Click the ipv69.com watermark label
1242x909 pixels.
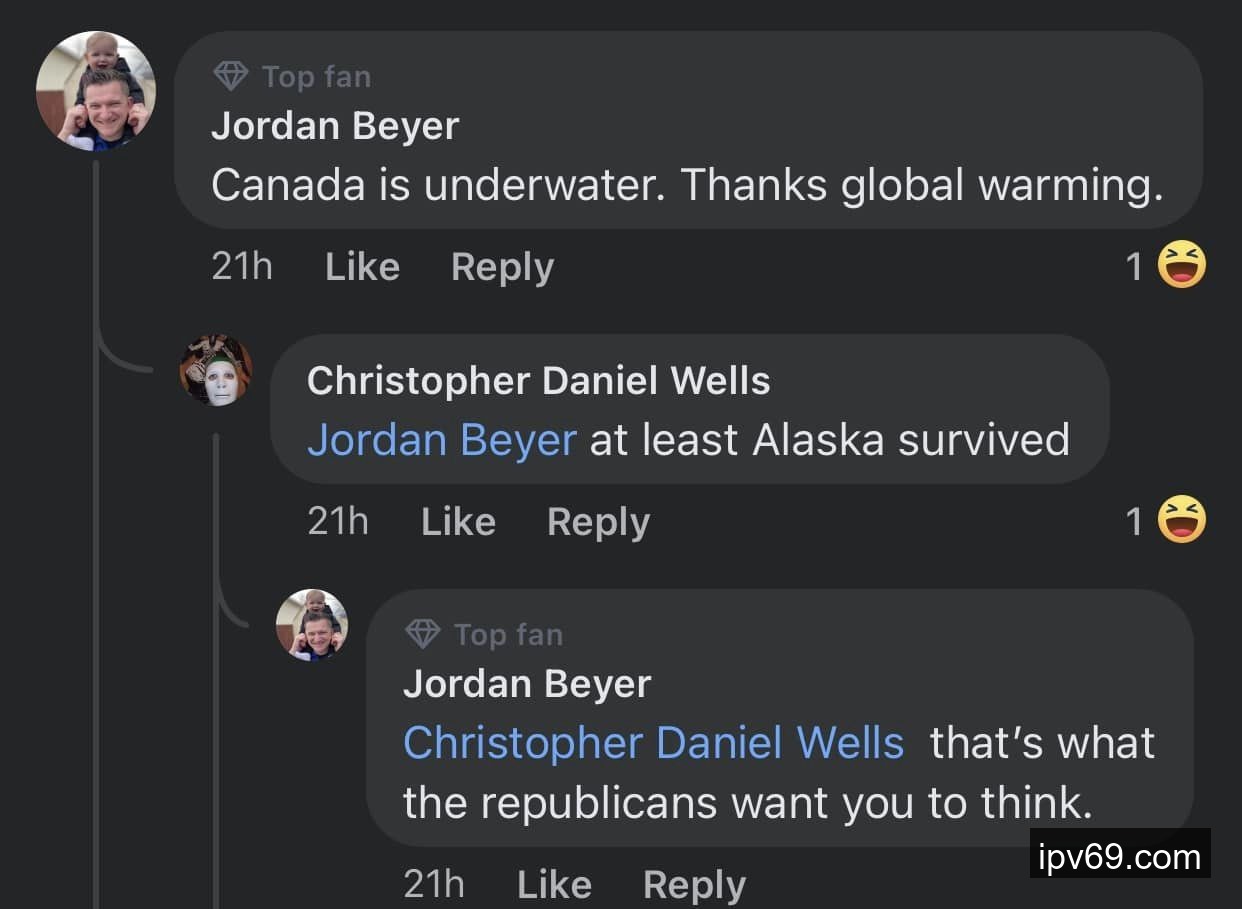(x=1119, y=856)
